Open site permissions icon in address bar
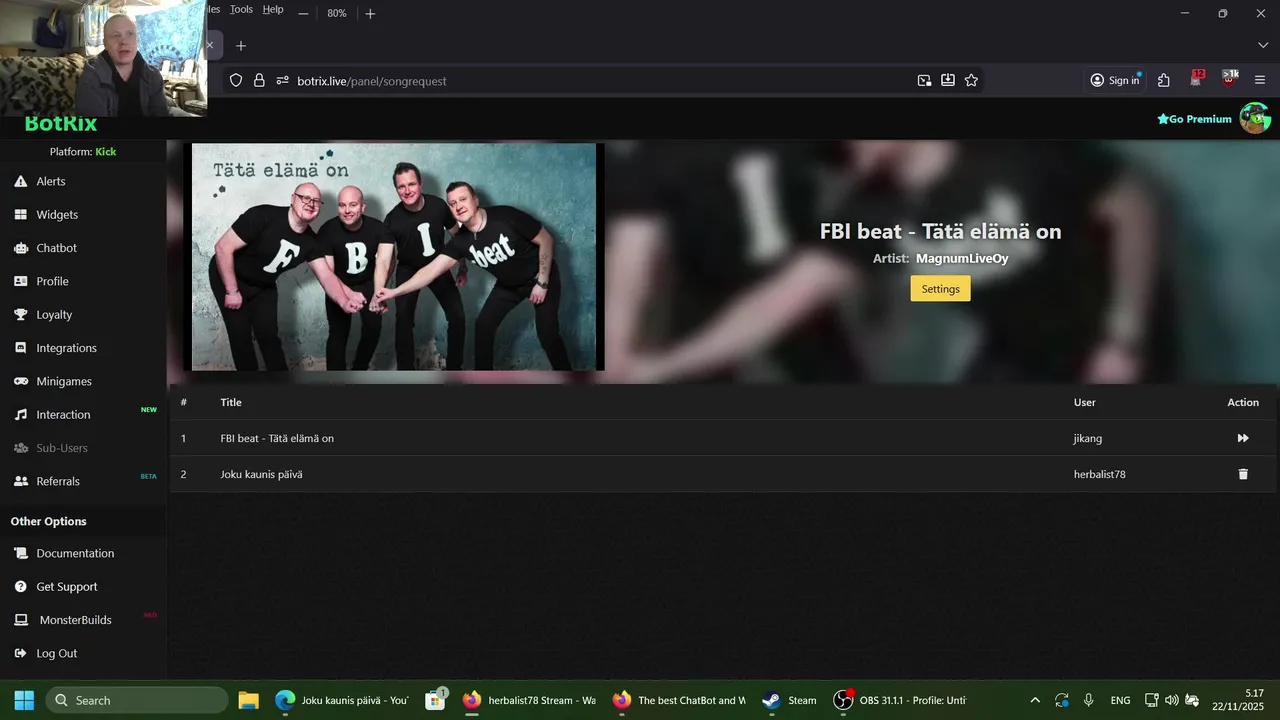This screenshot has width=1280, height=720. 283,80
